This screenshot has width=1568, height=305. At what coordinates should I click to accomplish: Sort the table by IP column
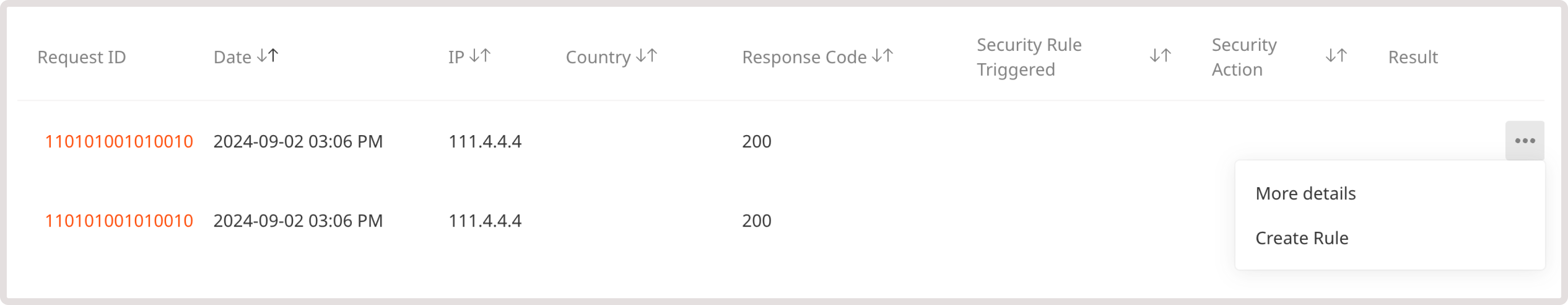[480, 57]
